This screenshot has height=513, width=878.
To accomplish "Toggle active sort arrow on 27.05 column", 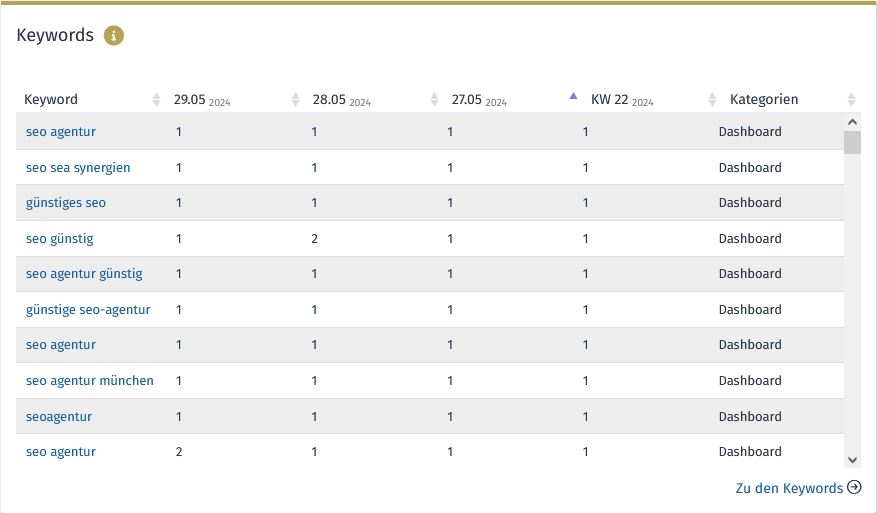I will coord(573,96).
